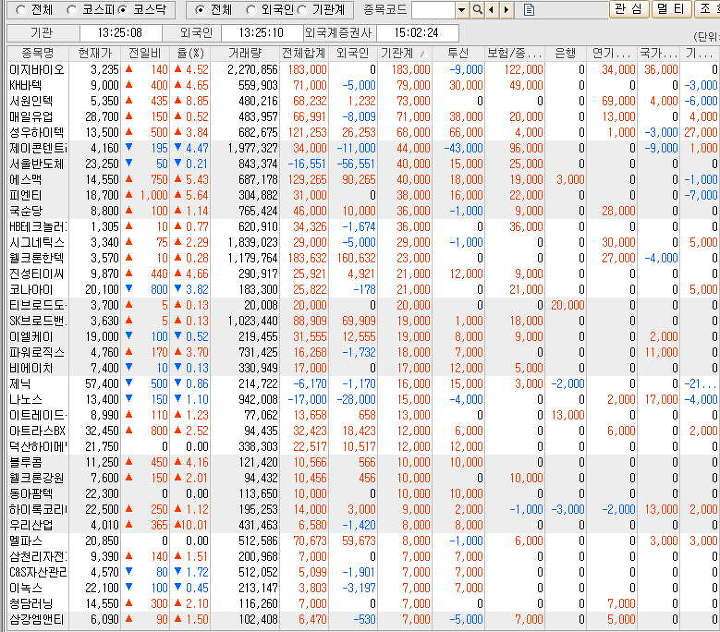Select the 멜파스 stock row
The width and height of the screenshot is (720, 632).
click(363, 541)
